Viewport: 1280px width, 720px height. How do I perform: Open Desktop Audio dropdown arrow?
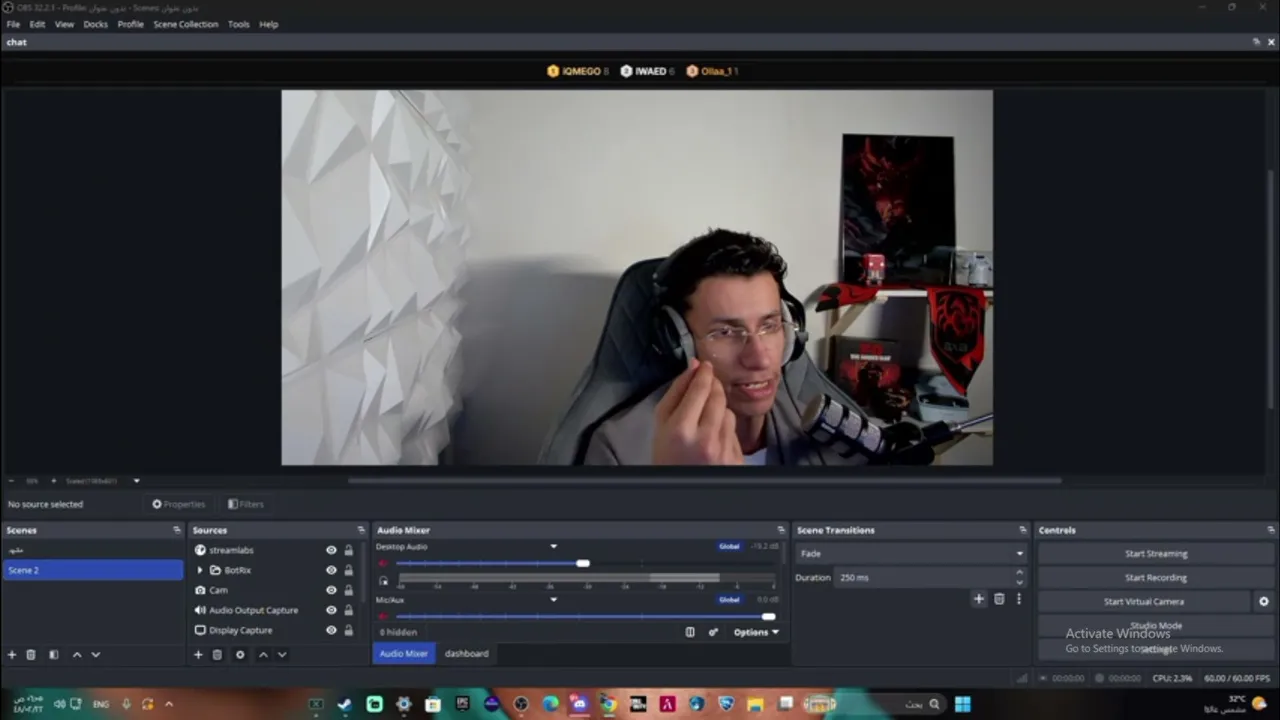[553, 547]
